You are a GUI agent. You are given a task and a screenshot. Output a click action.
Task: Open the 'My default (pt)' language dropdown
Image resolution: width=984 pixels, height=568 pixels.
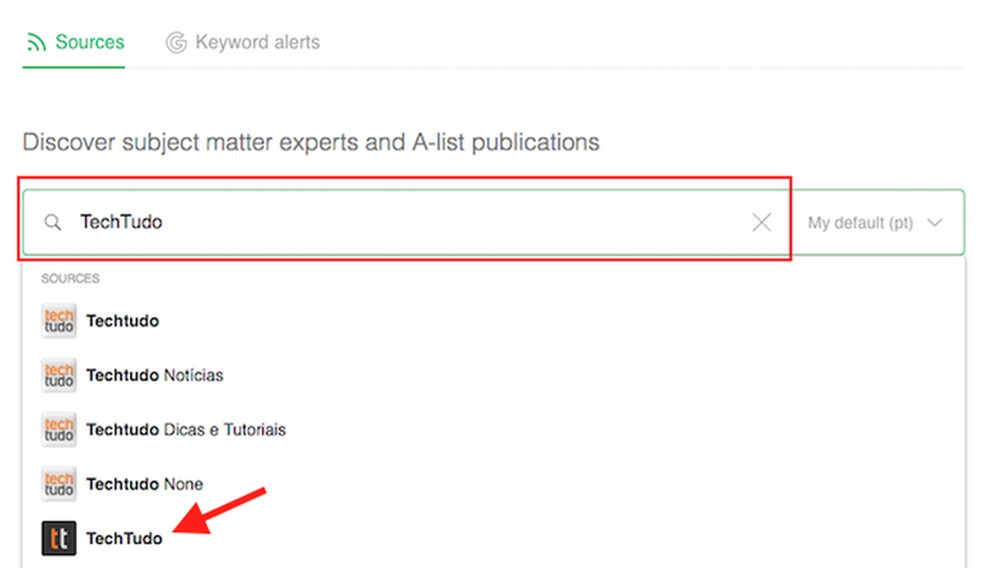860,223
